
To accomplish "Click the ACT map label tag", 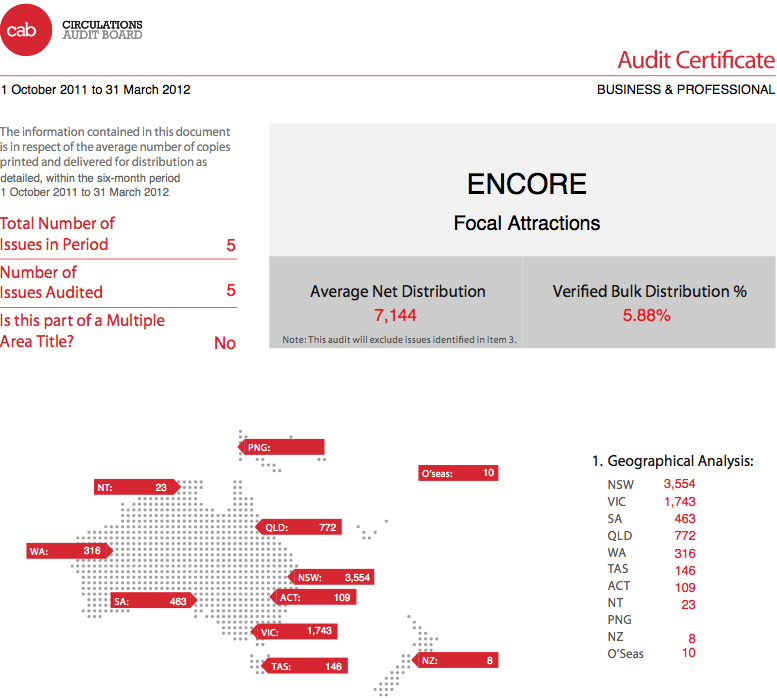I will [x=311, y=597].
